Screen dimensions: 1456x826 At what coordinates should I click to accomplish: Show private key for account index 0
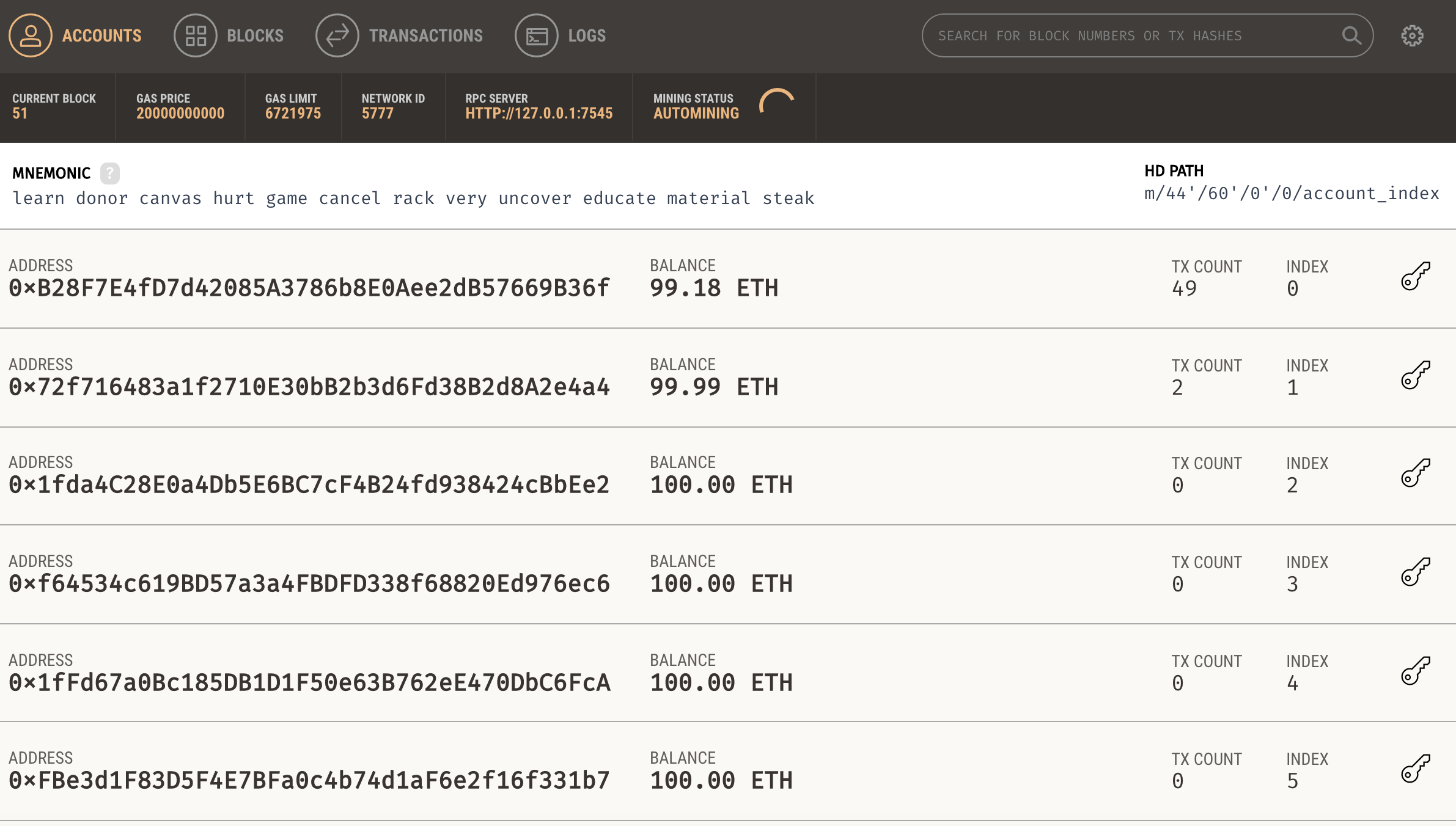coord(1415,276)
